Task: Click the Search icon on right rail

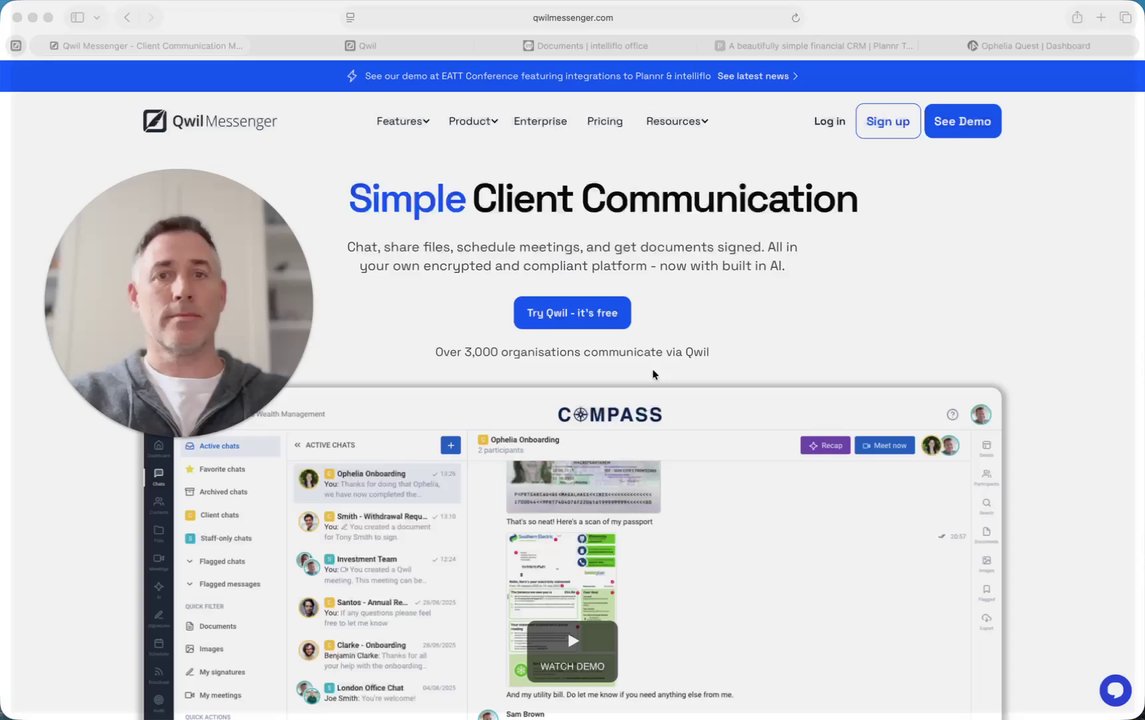Action: [x=987, y=505]
